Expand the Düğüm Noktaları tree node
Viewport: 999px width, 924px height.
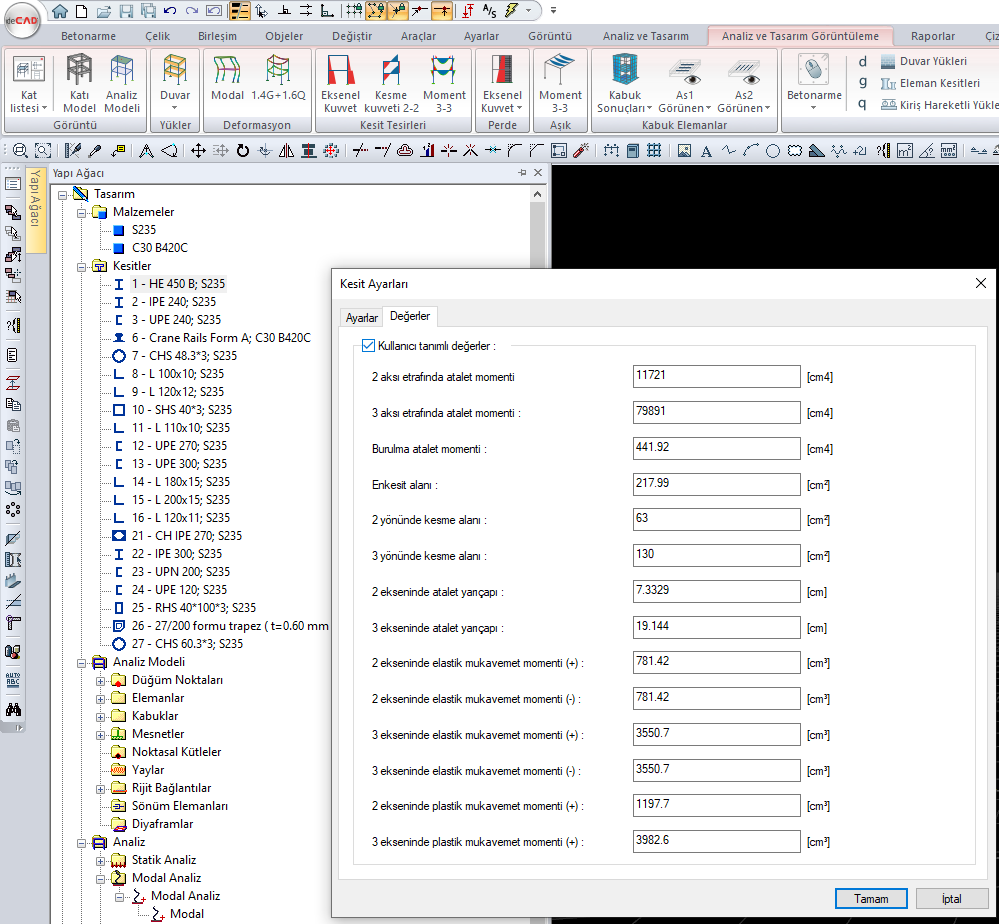[x=100, y=681]
